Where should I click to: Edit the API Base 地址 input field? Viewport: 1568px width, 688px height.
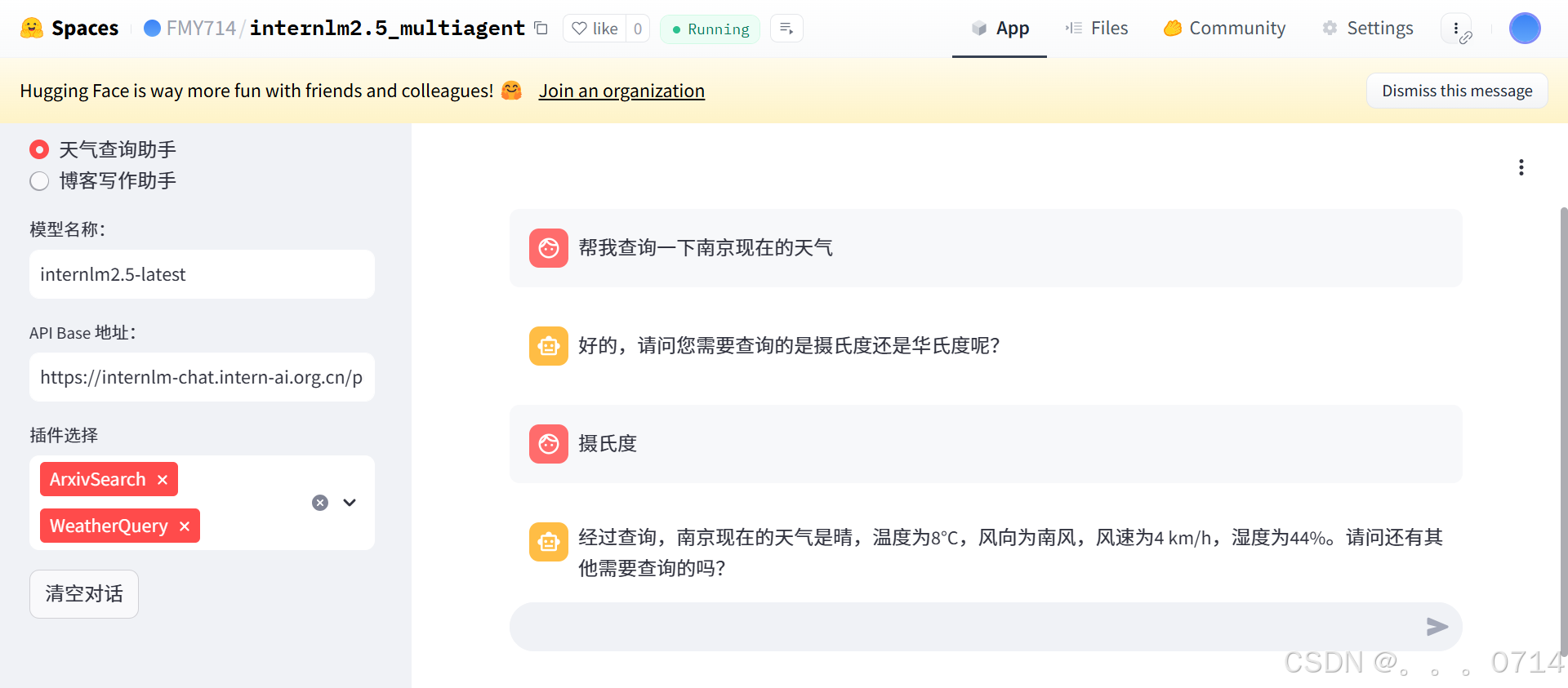202,377
